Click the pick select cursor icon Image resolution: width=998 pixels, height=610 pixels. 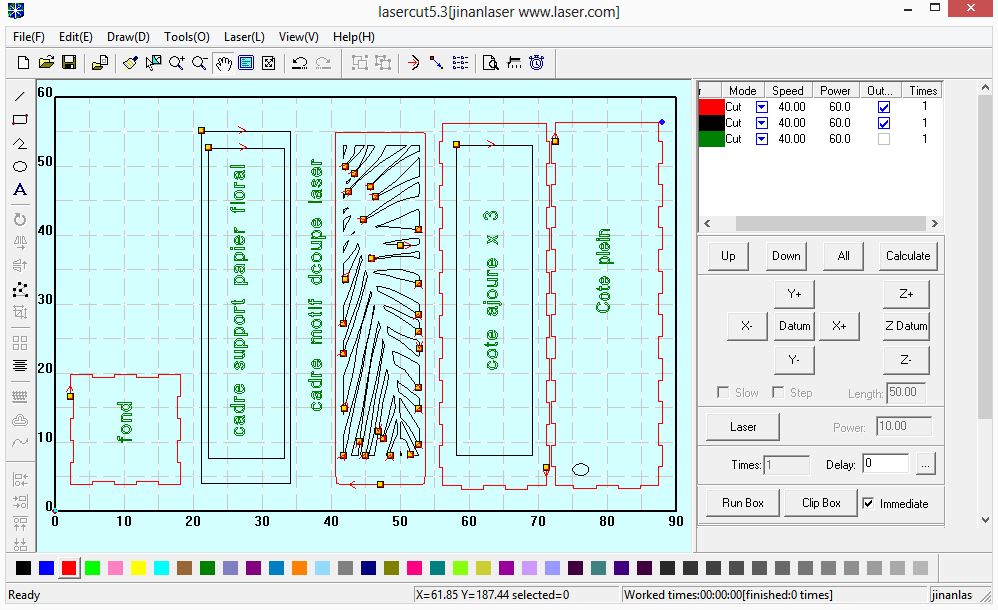153,62
